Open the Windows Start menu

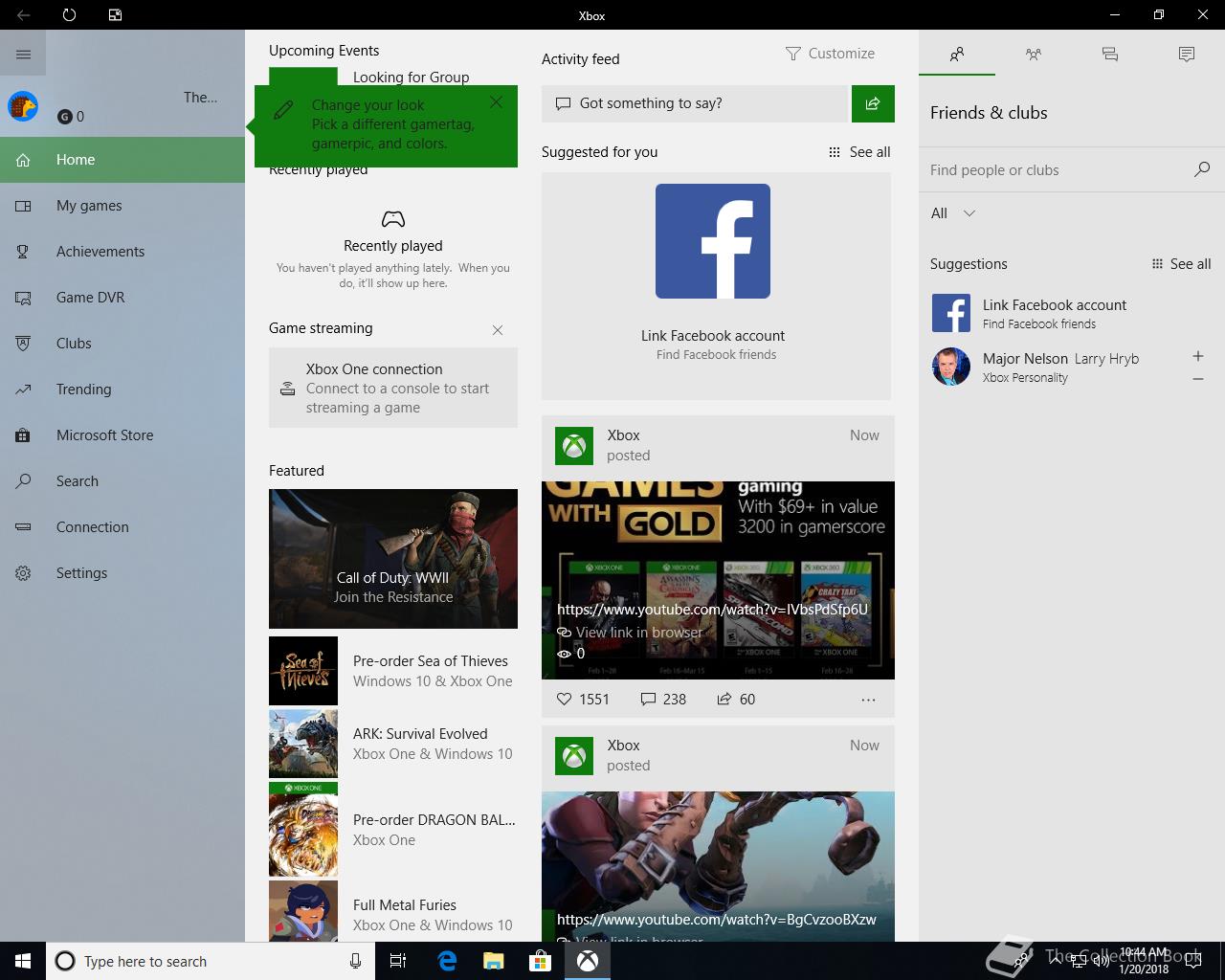coord(23,961)
